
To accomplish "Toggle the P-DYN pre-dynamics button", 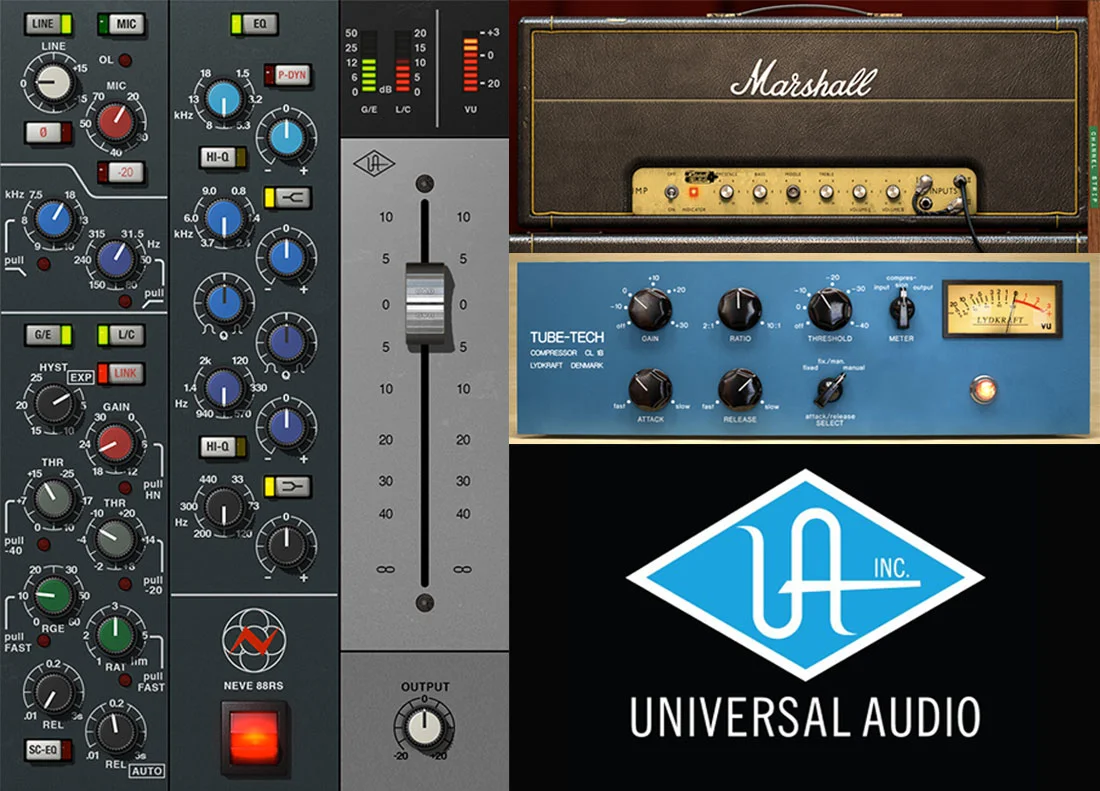I will (288, 74).
